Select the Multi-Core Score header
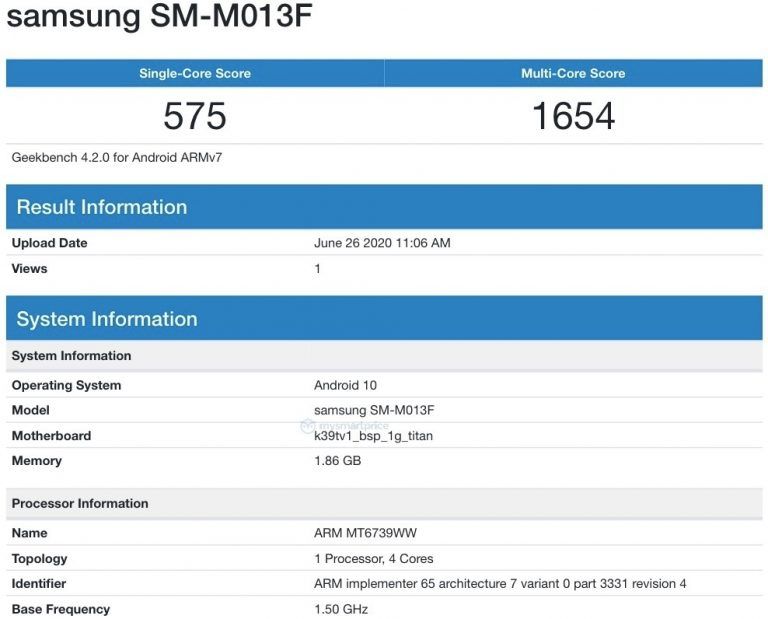This screenshot has height=619, width=768. coord(573,73)
